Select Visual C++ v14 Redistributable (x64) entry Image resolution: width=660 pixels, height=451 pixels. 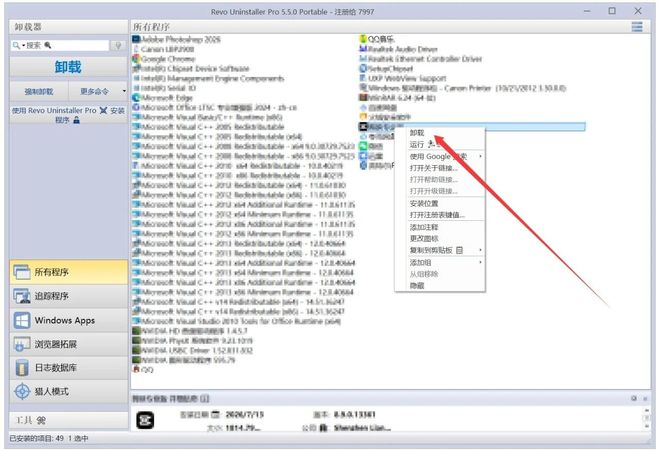[x=239, y=302]
